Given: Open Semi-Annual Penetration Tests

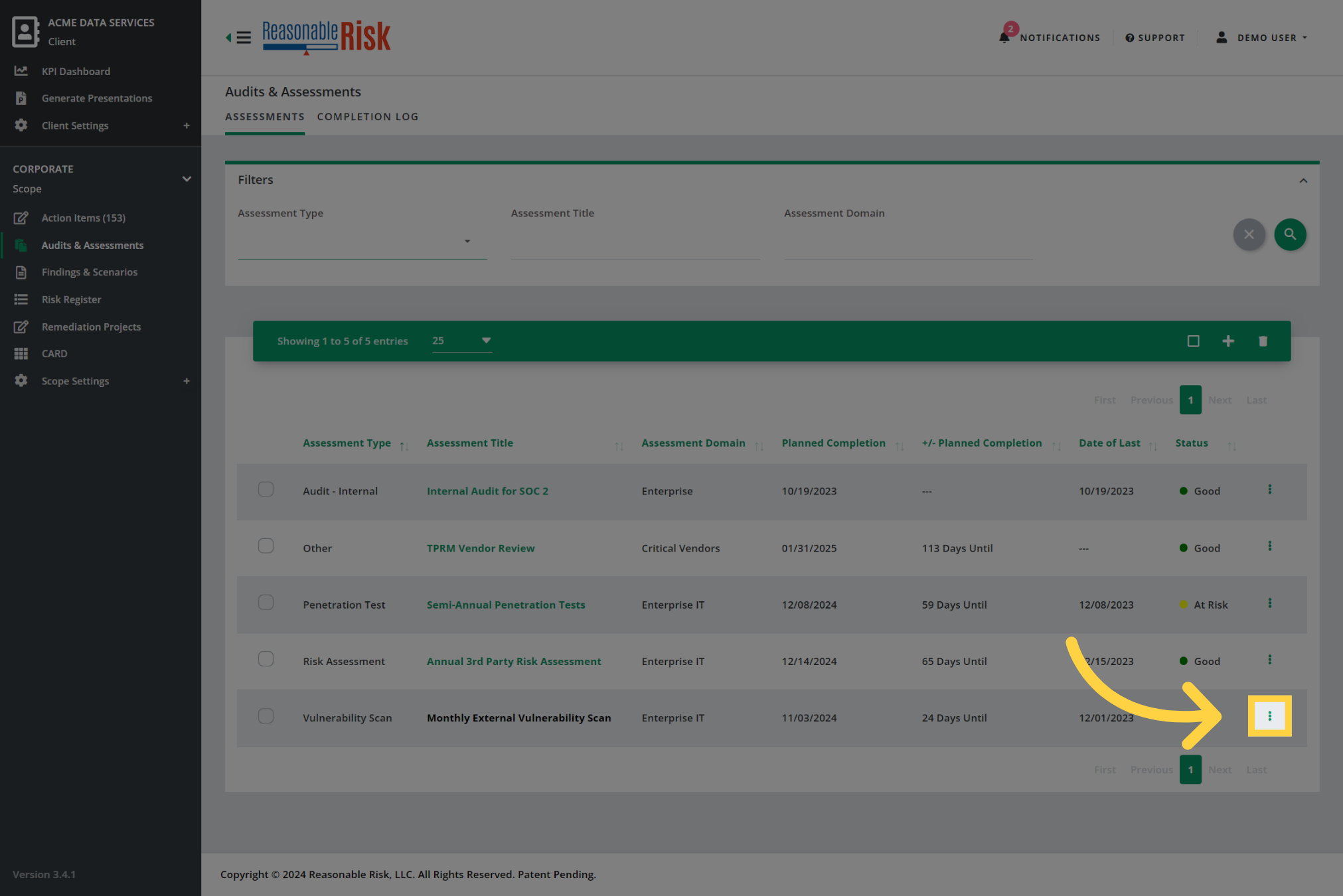Looking at the screenshot, I should [506, 605].
